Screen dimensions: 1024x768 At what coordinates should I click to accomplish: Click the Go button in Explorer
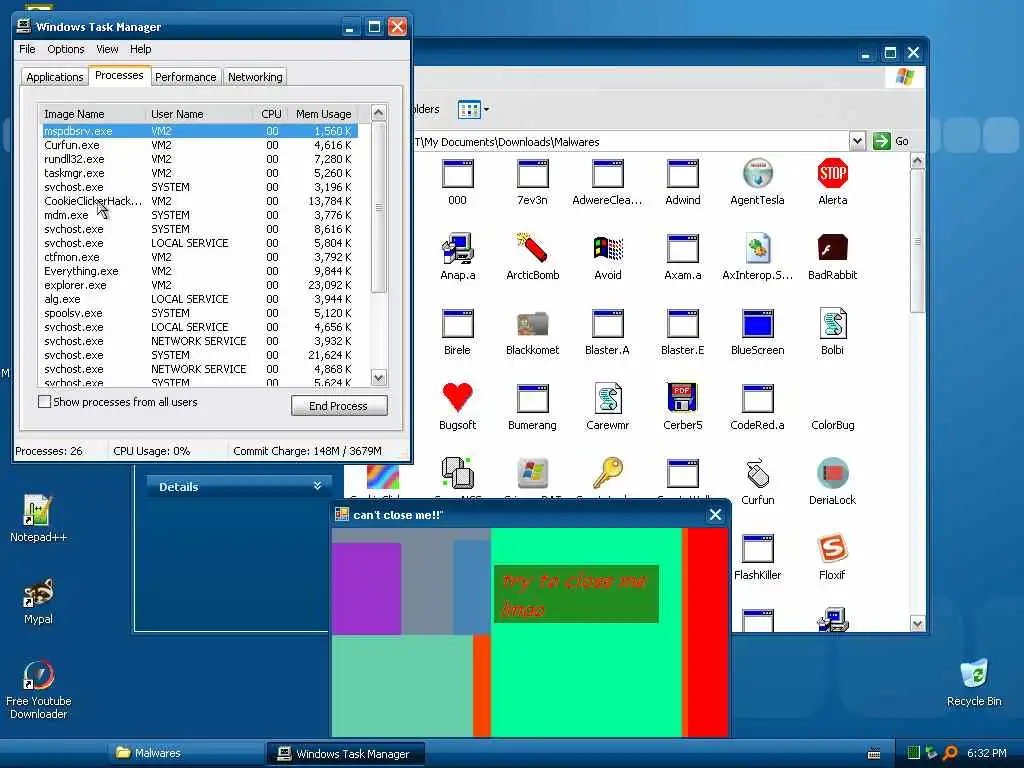890,141
